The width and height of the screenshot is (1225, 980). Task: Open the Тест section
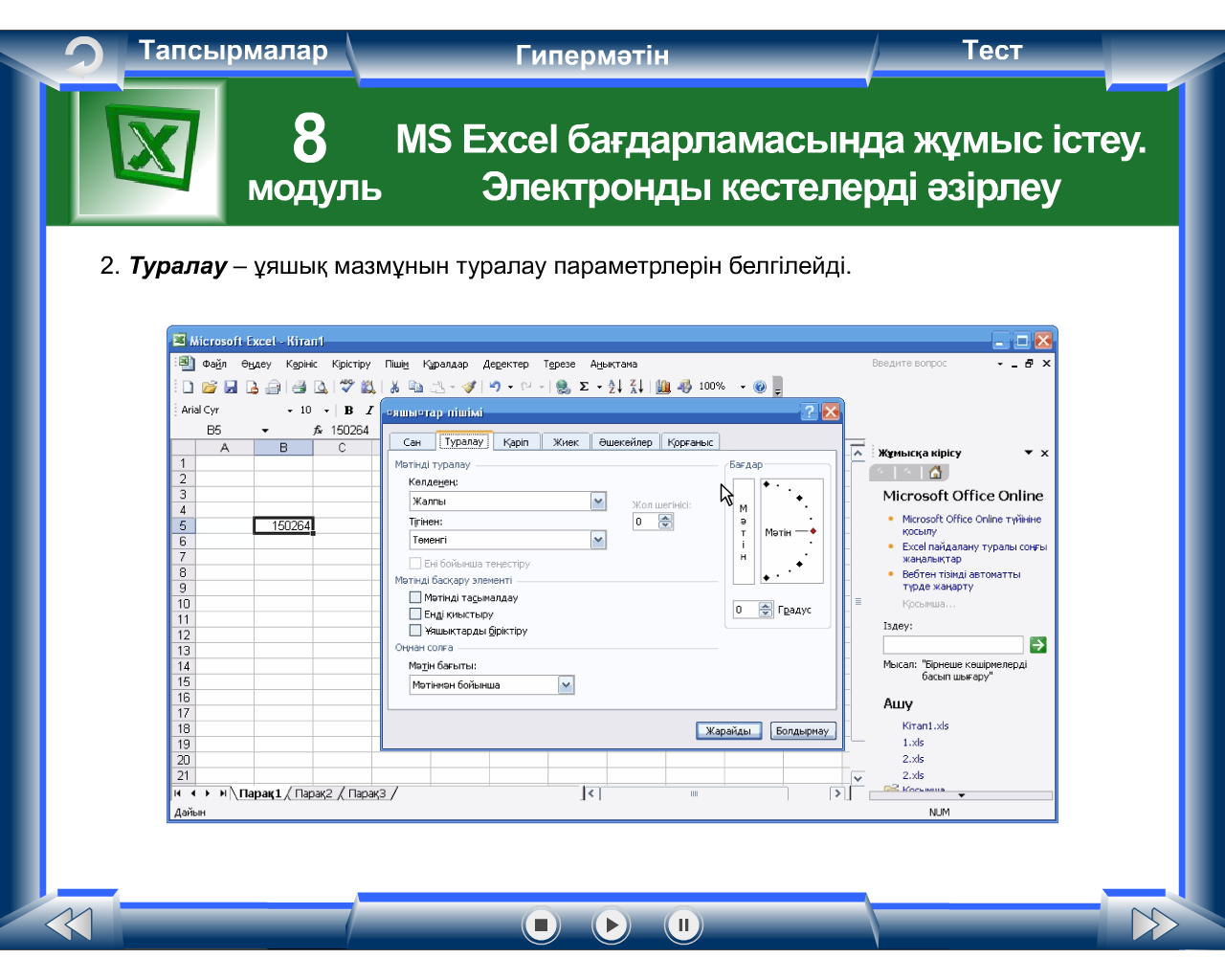[992, 51]
